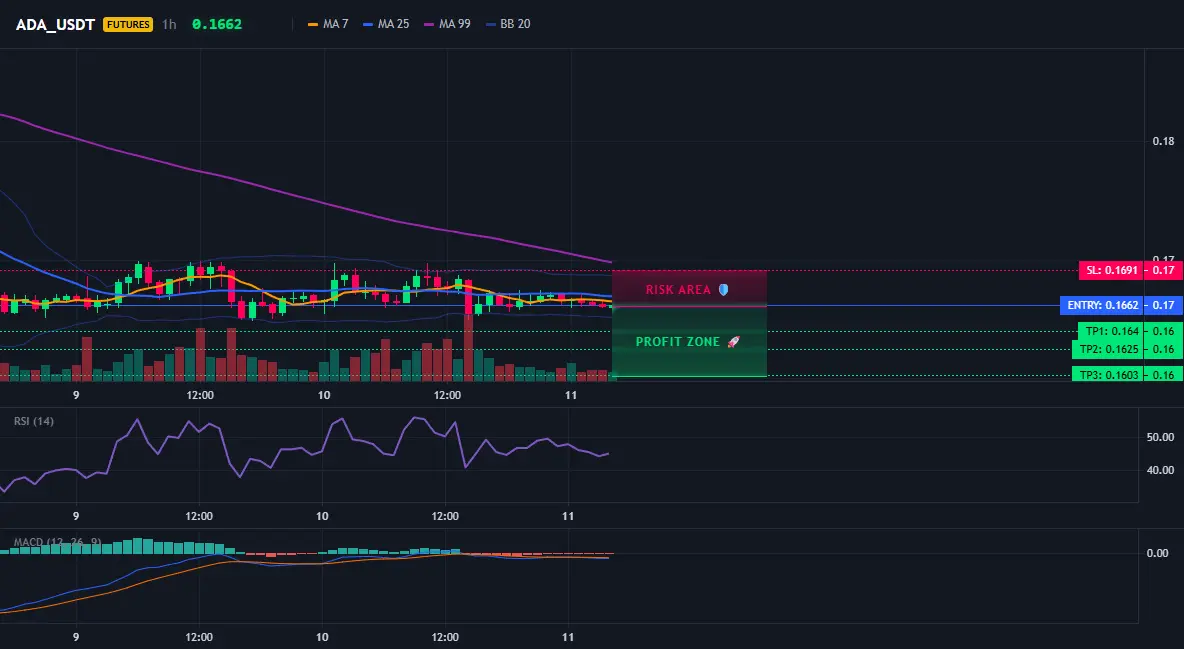Click the RISK AREA label text
Viewport: 1184px width, 649px height.
678,289
